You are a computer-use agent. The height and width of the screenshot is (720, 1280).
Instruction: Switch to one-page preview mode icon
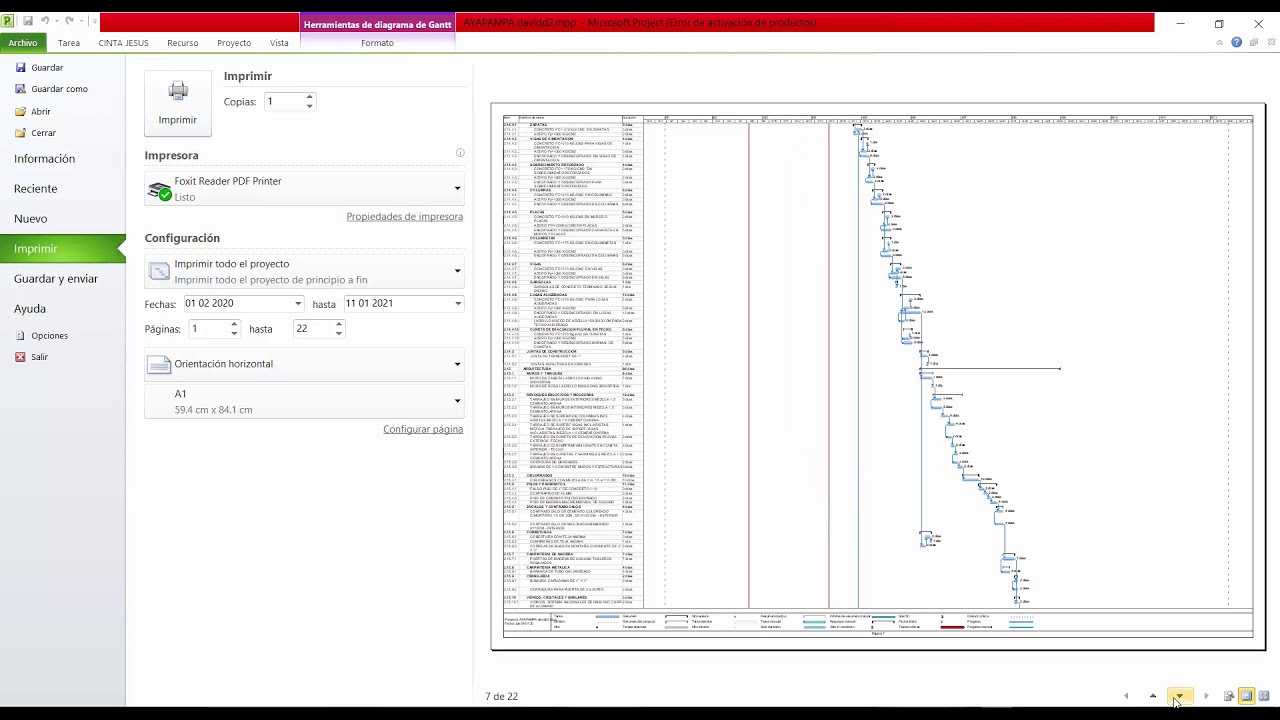[1246, 696]
